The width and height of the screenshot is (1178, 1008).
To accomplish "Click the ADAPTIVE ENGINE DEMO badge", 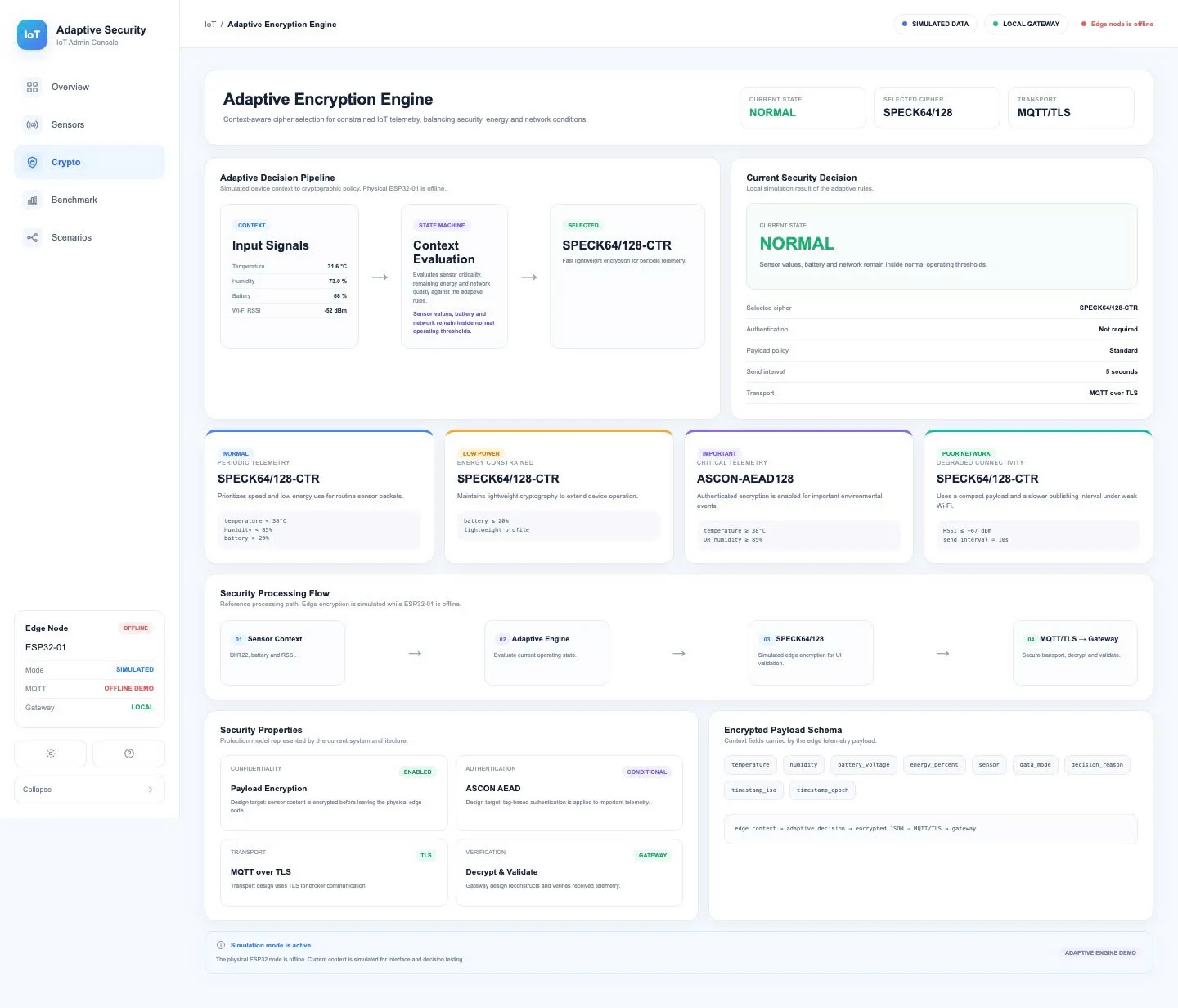I will coord(1100,952).
